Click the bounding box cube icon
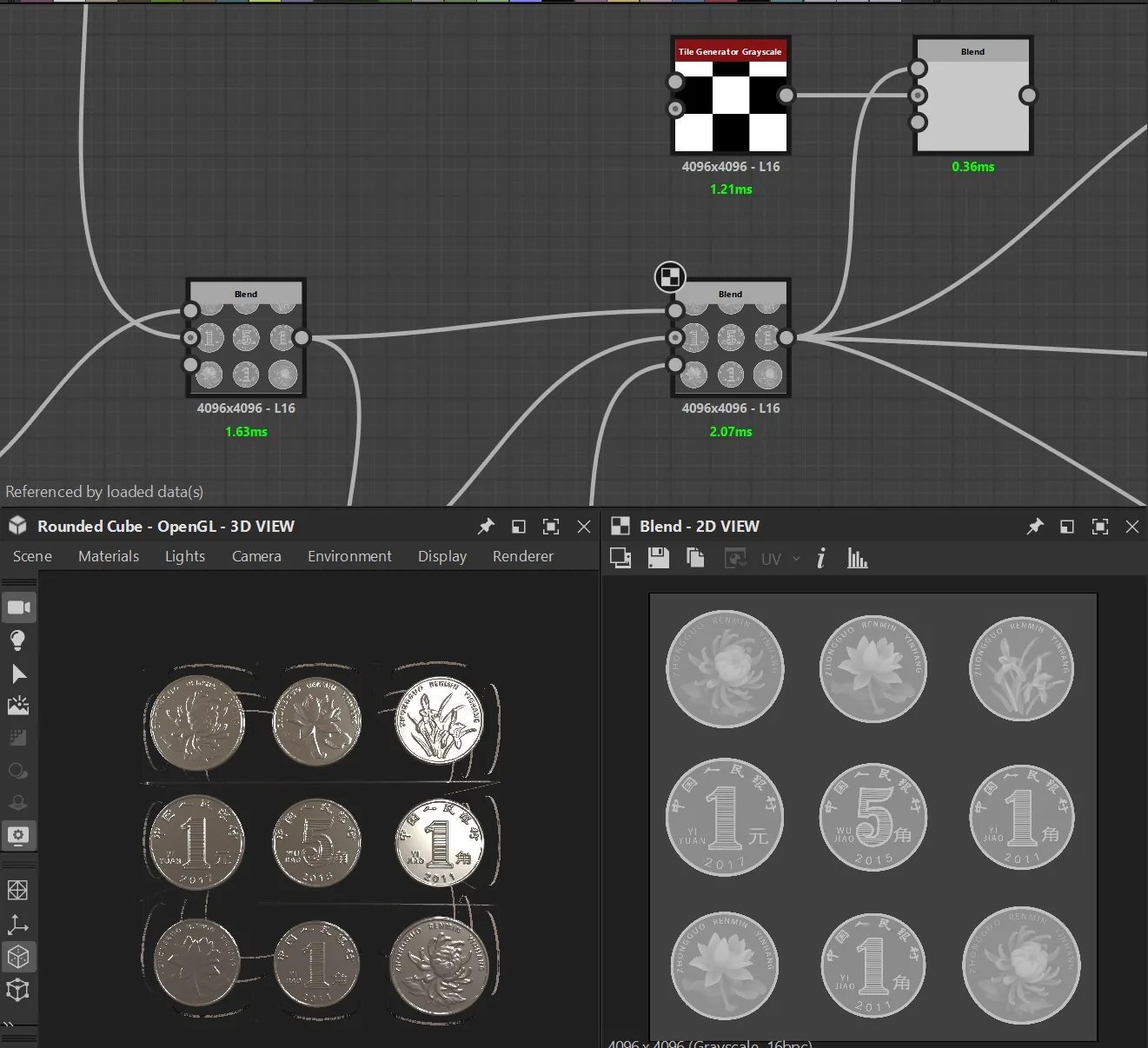The image size is (1148, 1048). 18,990
